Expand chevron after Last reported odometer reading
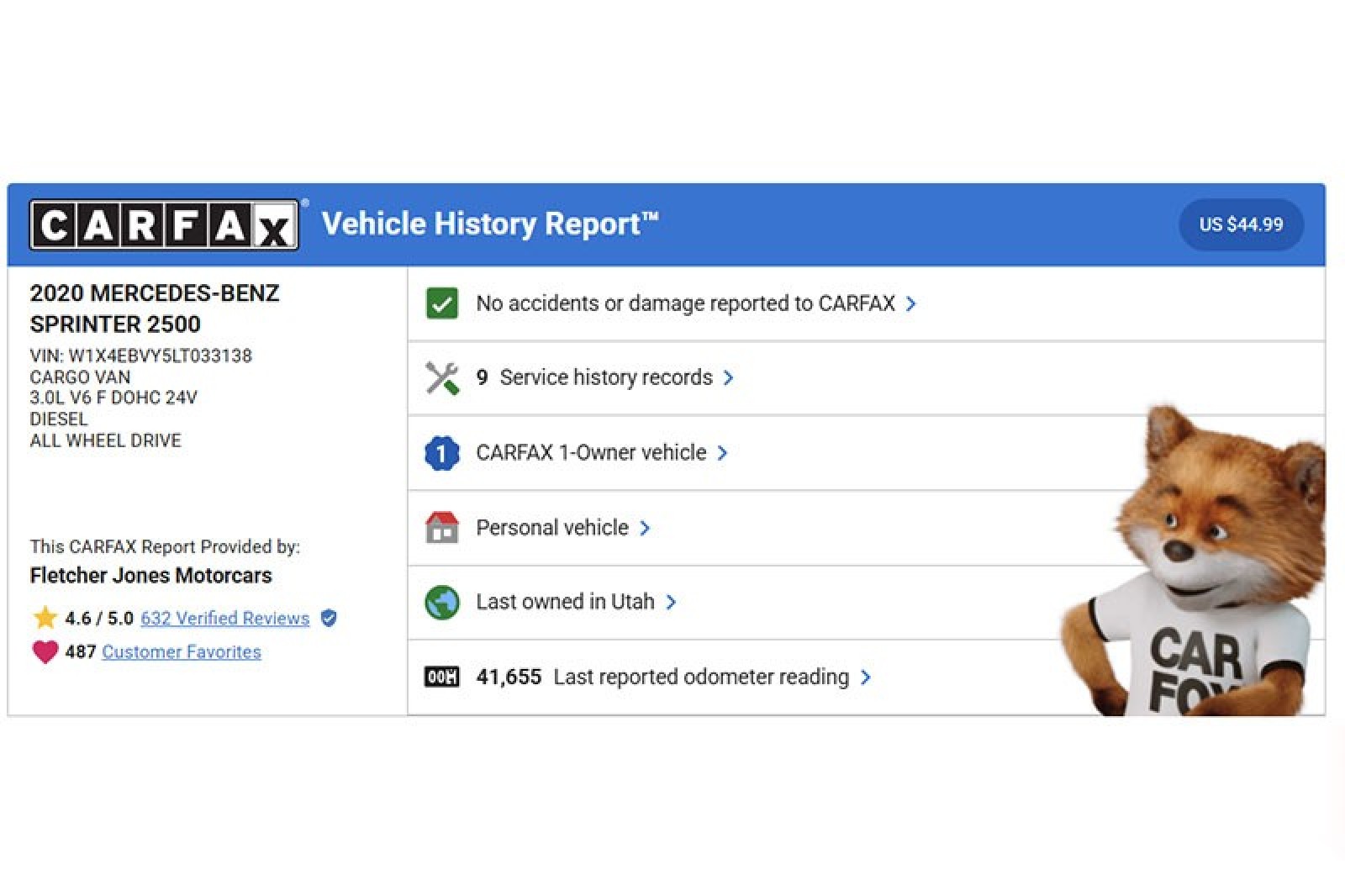This screenshot has height=896, width=1345. [866, 677]
